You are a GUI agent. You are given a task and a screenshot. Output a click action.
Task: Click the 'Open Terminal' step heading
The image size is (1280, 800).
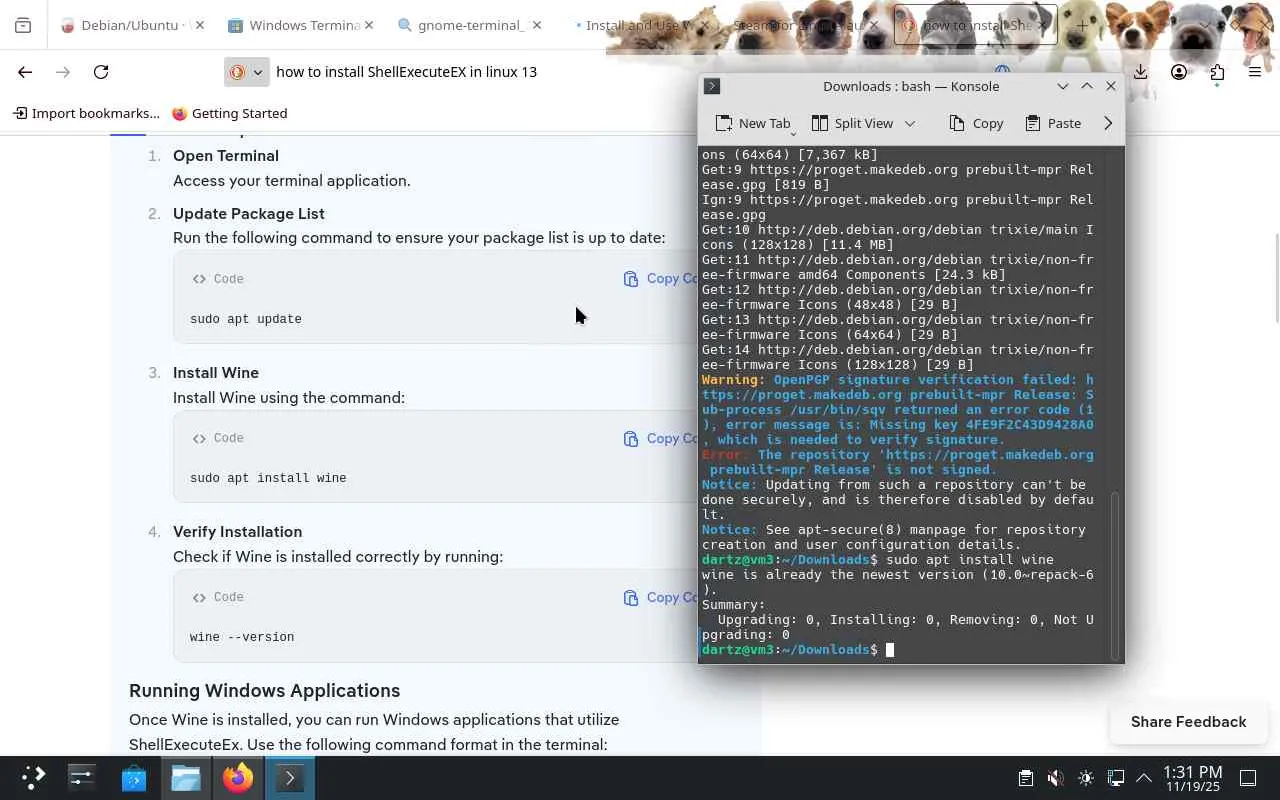(x=226, y=156)
